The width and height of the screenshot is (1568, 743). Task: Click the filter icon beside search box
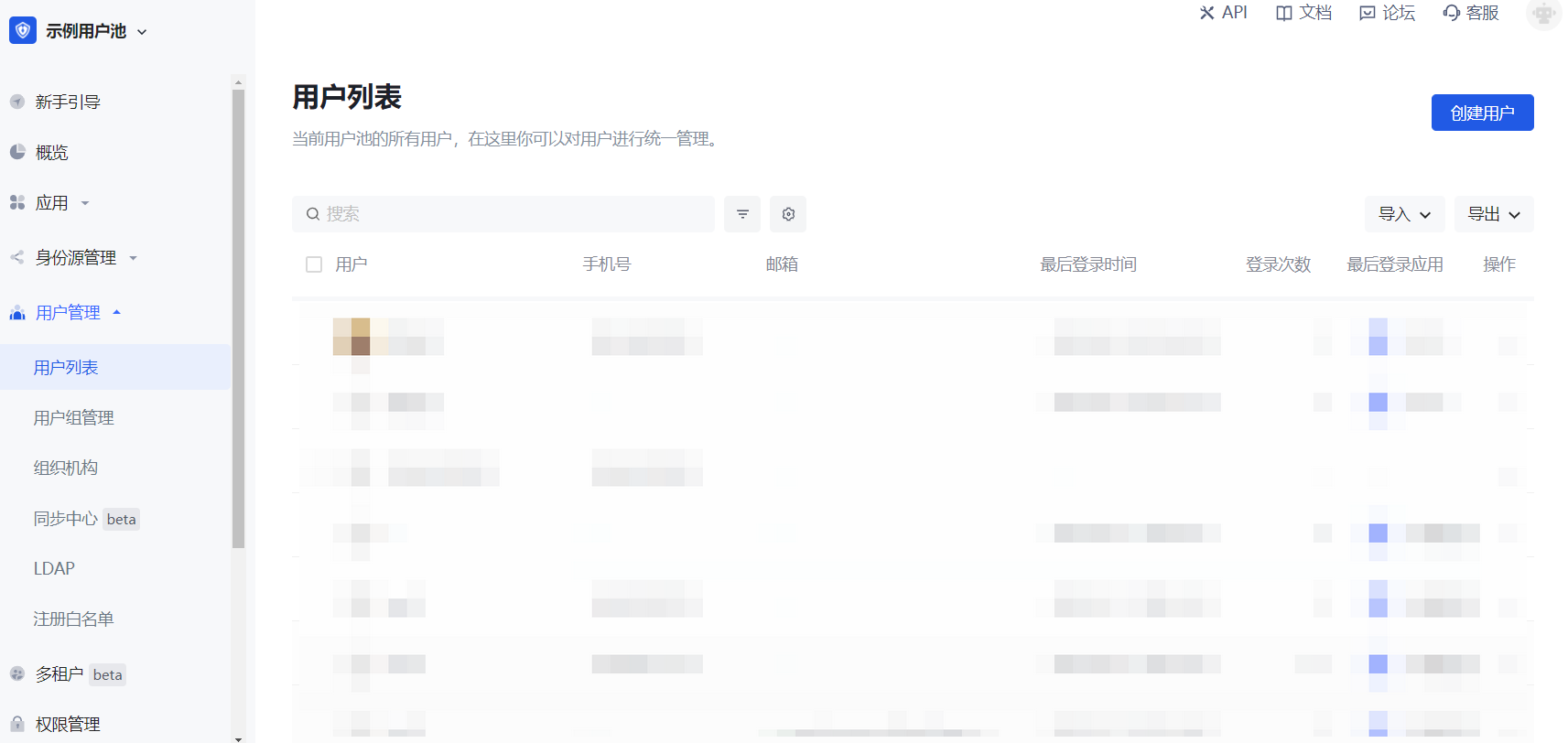point(742,214)
